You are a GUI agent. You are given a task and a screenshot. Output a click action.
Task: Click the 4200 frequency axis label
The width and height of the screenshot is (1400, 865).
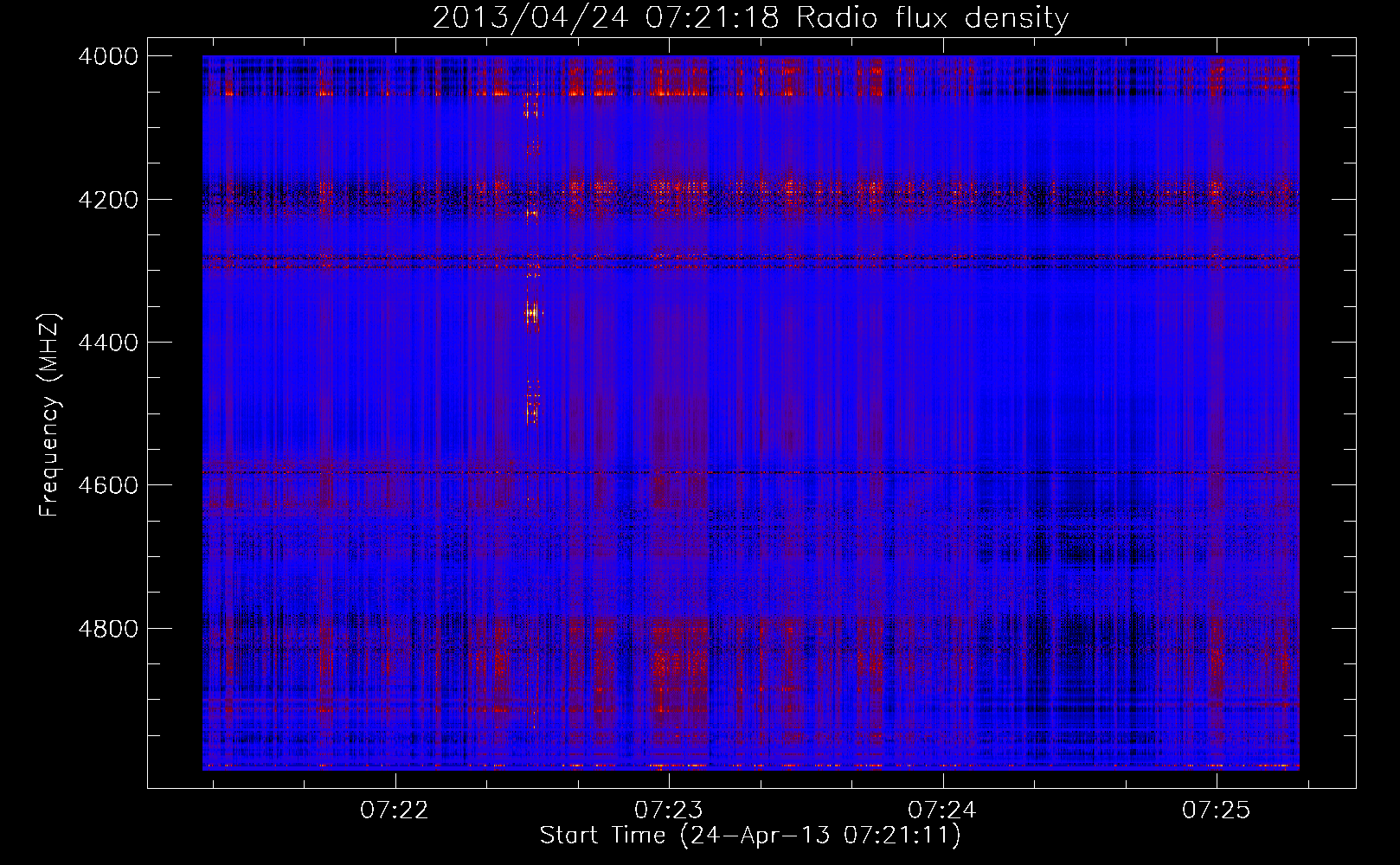pos(108,200)
